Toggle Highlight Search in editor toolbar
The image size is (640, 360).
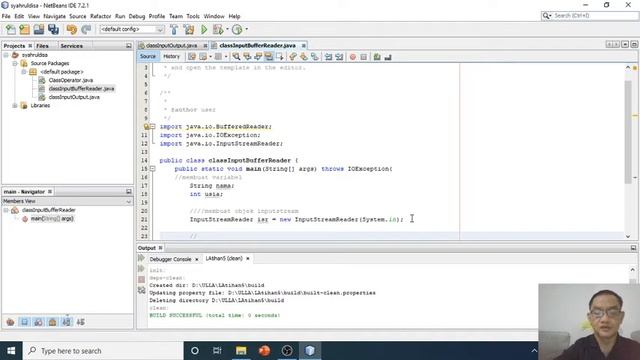tap(269, 57)
